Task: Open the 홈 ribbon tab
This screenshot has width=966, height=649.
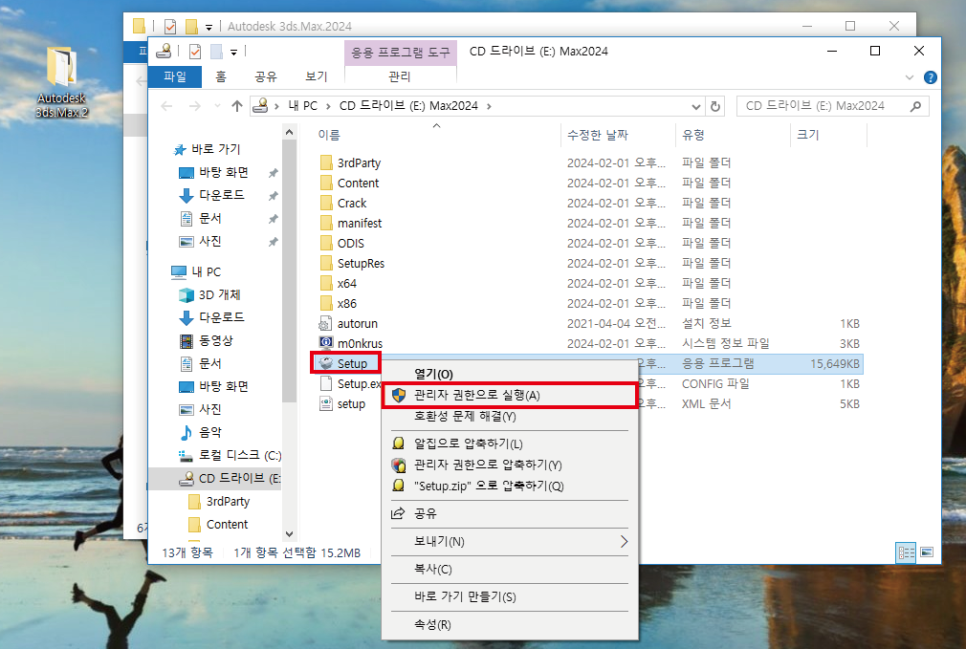Action: pyautogui.click(x=221, y=76)
